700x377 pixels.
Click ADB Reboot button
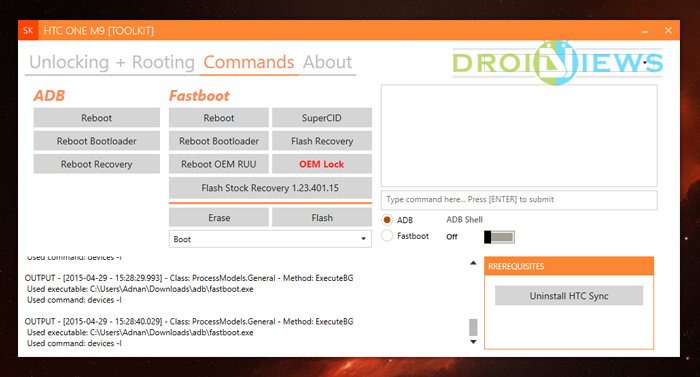pos(96,118)
